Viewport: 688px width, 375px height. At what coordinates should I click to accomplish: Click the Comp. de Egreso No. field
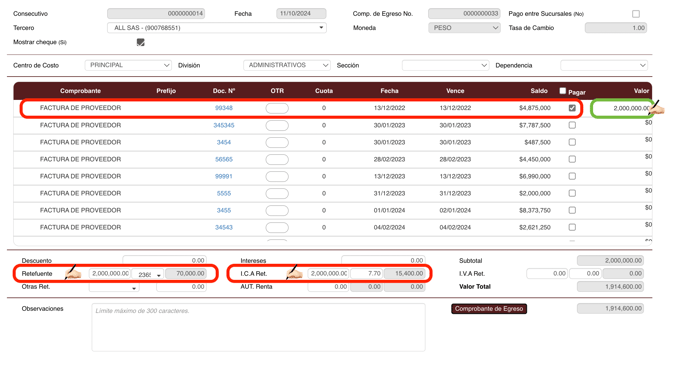click(x=464, y=14)
